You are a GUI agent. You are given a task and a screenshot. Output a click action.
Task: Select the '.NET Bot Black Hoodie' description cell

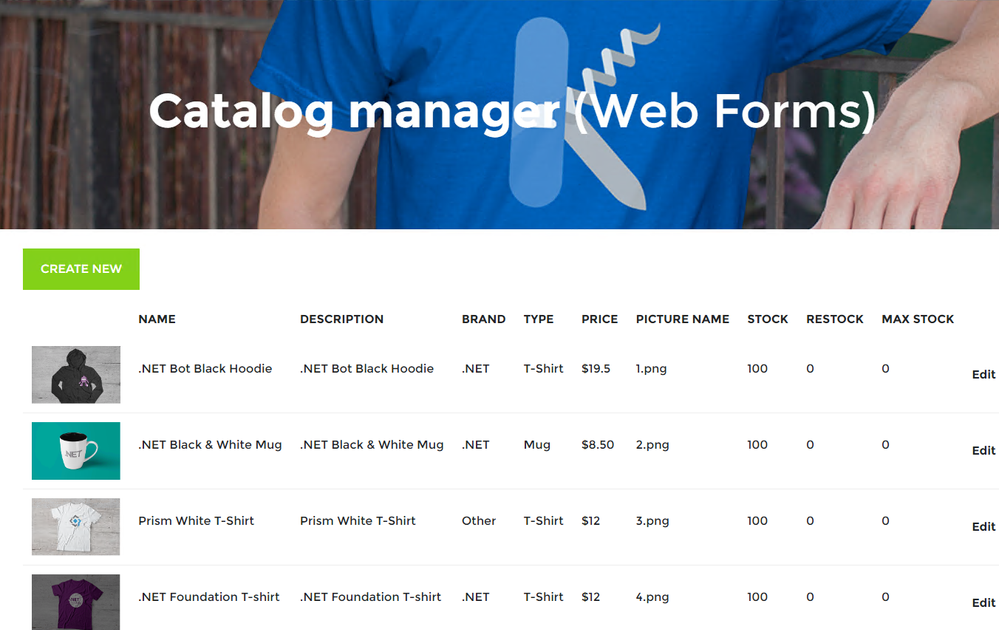(367, 369)
